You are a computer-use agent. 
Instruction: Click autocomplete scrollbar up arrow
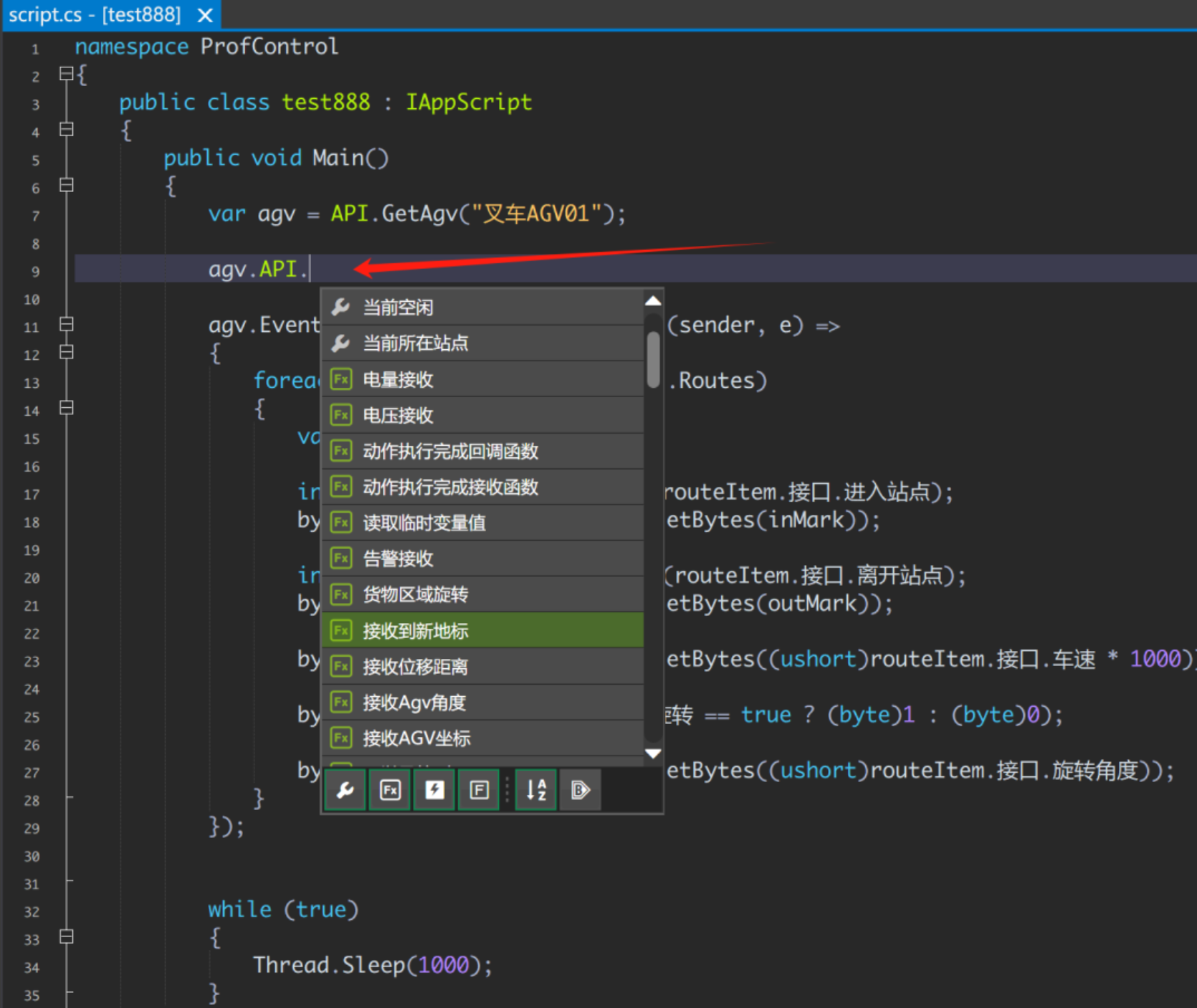click(x=653, y=301)
